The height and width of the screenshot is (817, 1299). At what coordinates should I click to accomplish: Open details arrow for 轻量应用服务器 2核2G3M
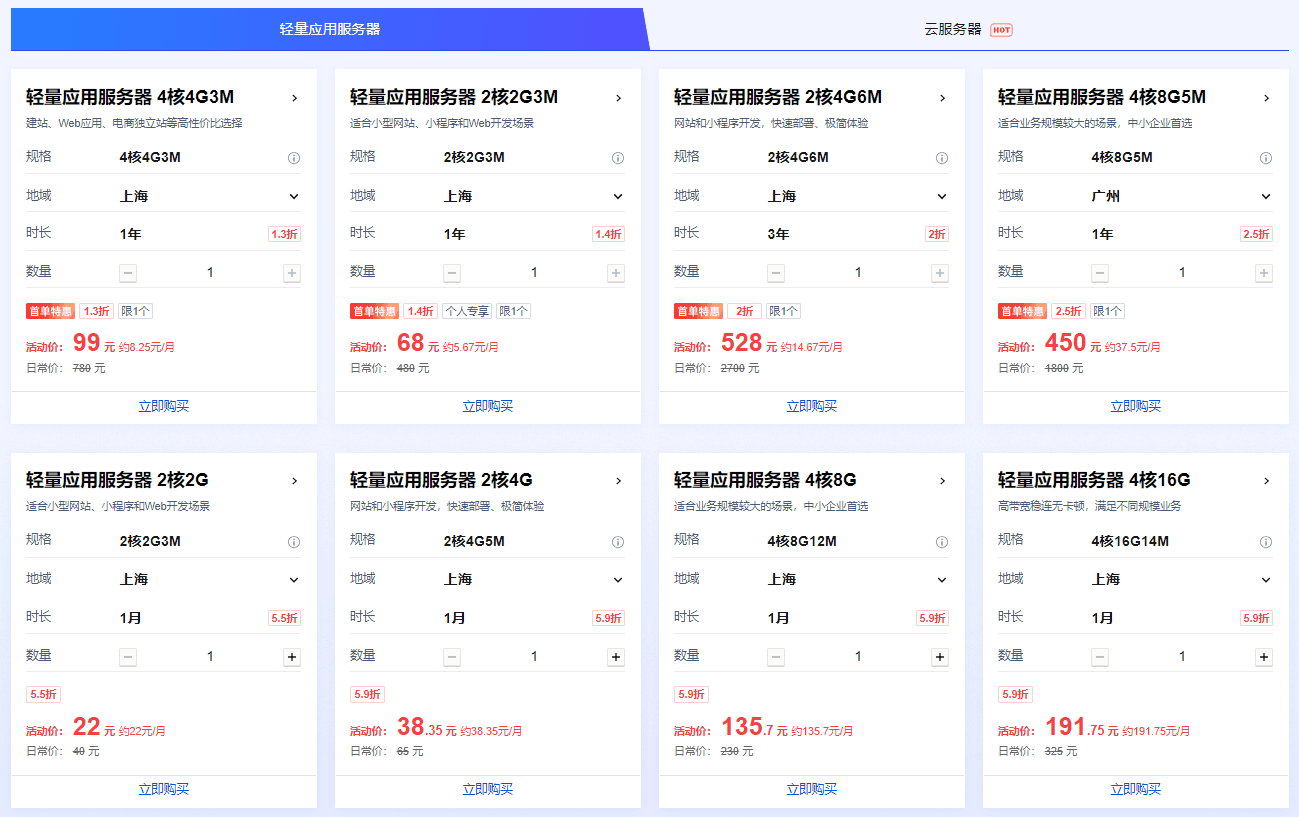[x=618, y=98]
